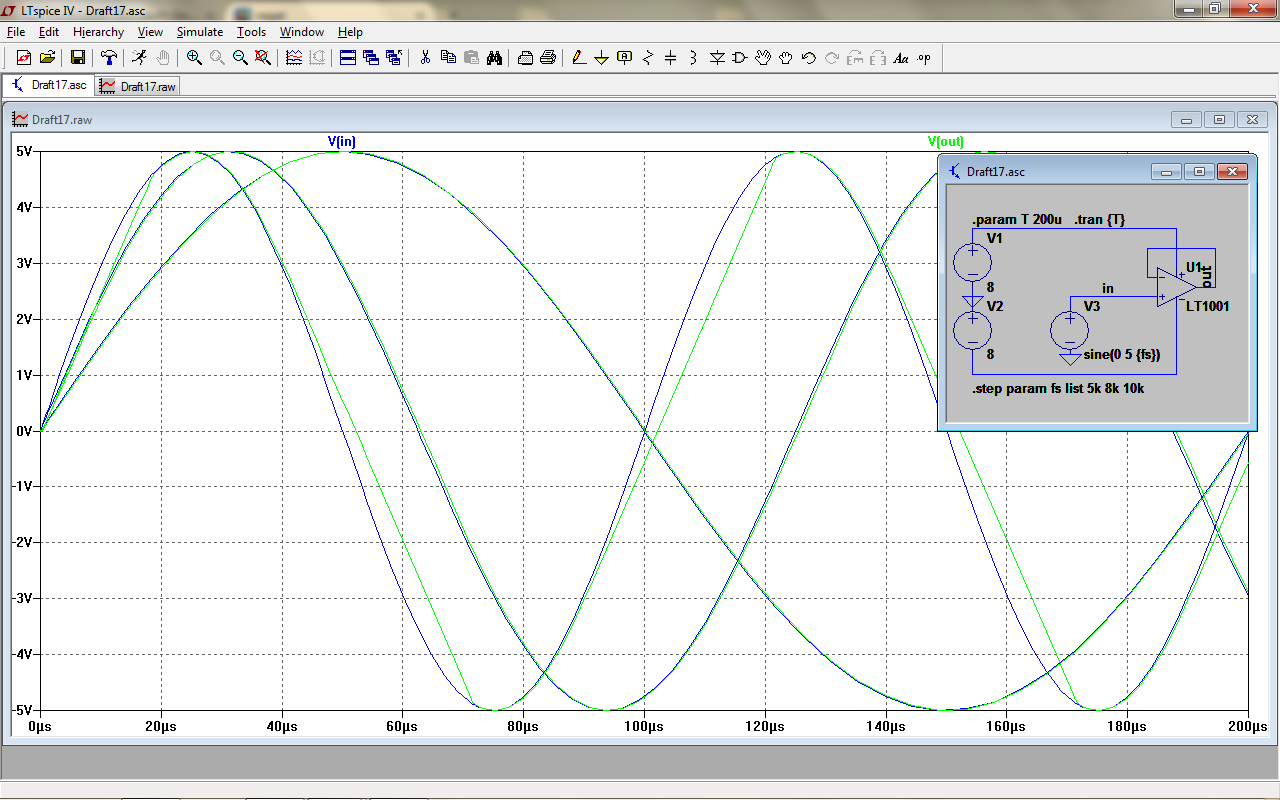
Task: Maximize the Draft17.asc schematic window
Action: pos(1200,172)
